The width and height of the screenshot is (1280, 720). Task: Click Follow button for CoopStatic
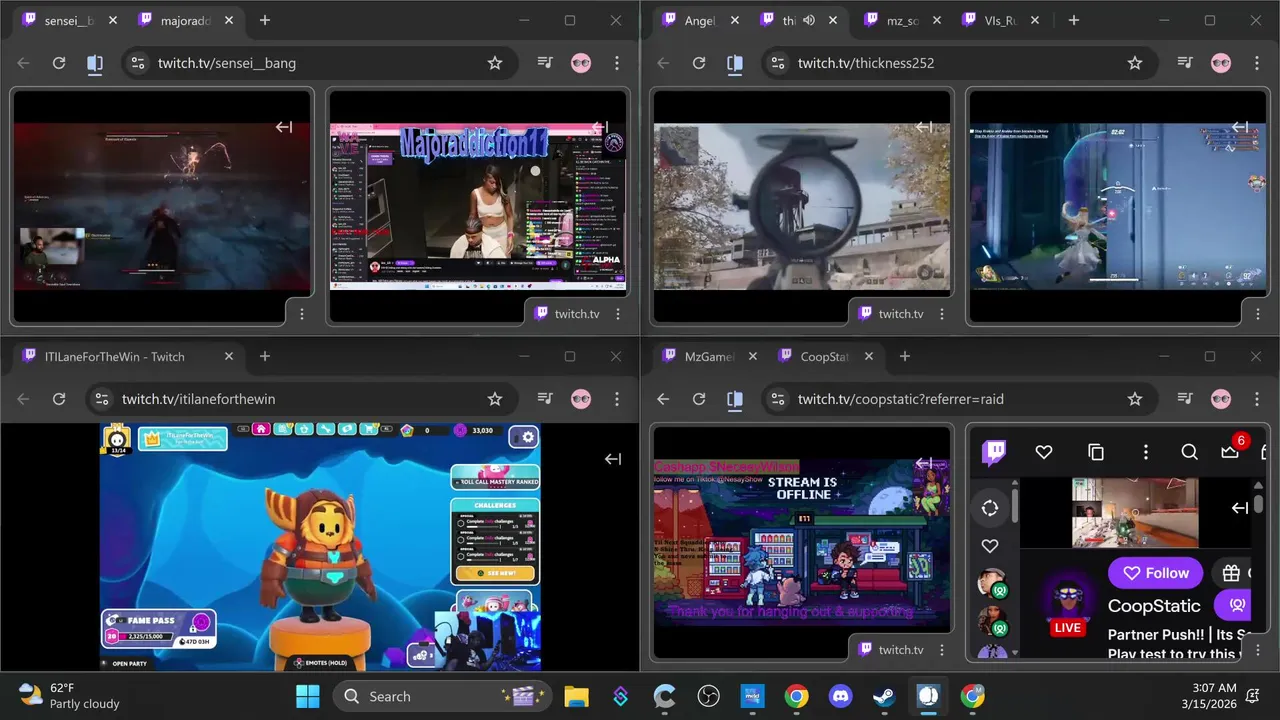1155,573
